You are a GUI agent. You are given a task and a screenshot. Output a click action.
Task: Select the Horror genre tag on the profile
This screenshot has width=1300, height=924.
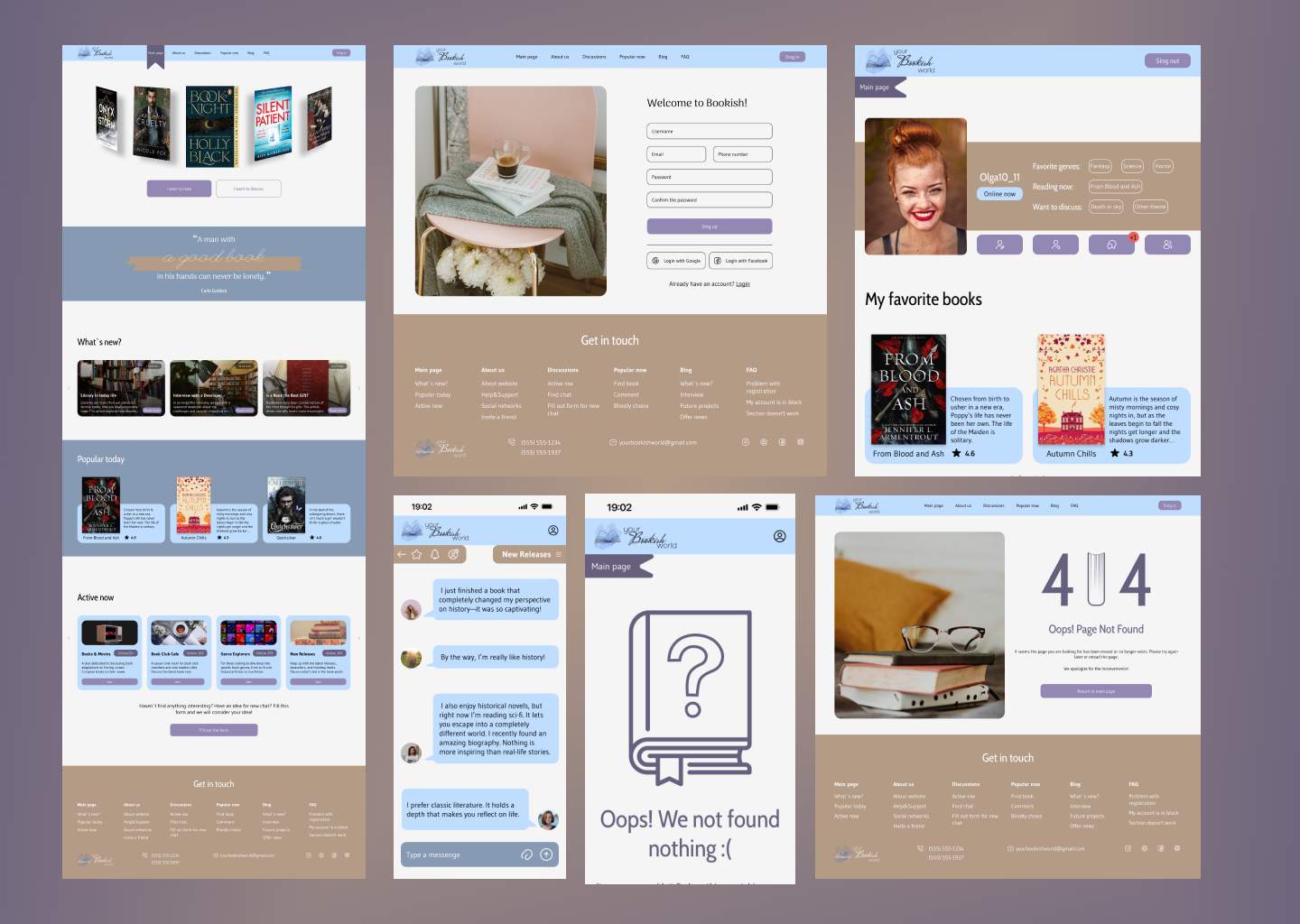(x=1163, y=166)
